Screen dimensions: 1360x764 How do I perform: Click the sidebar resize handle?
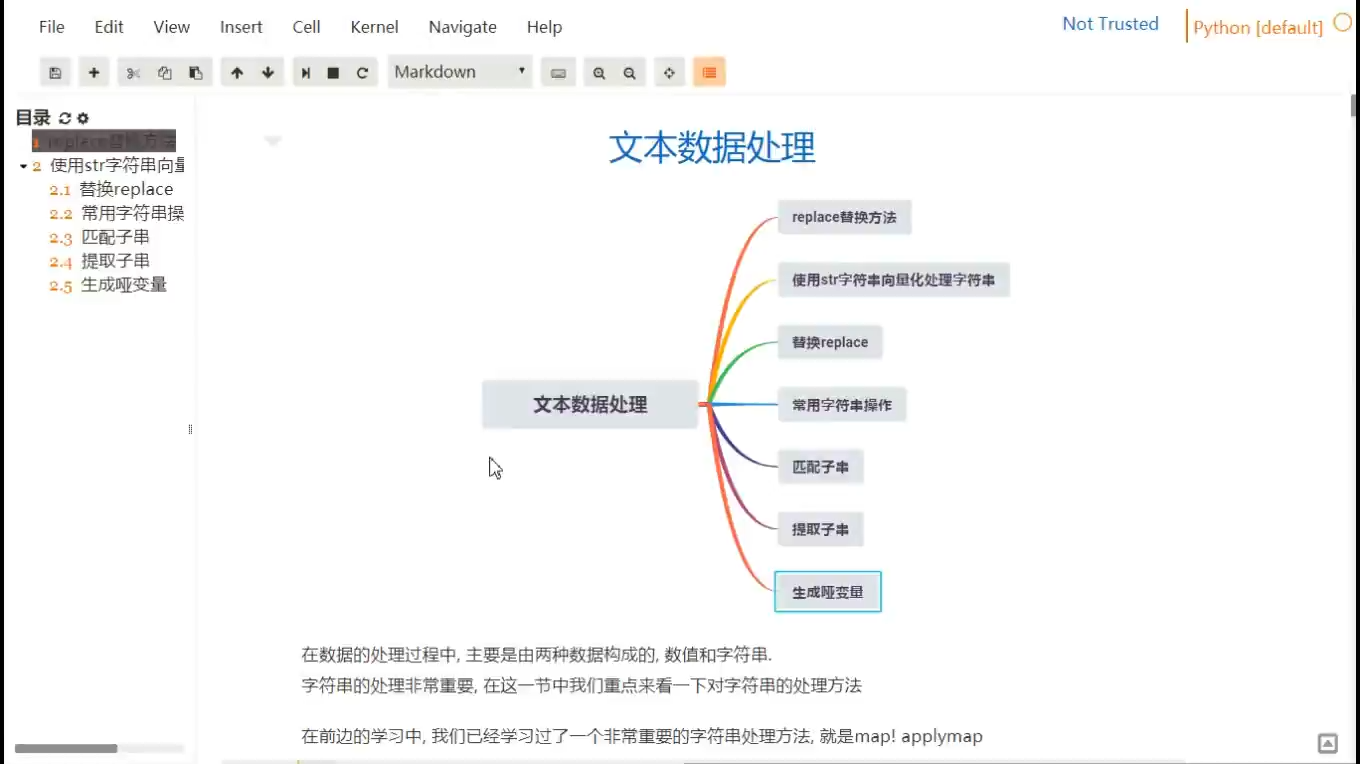(x=190, y=429)
